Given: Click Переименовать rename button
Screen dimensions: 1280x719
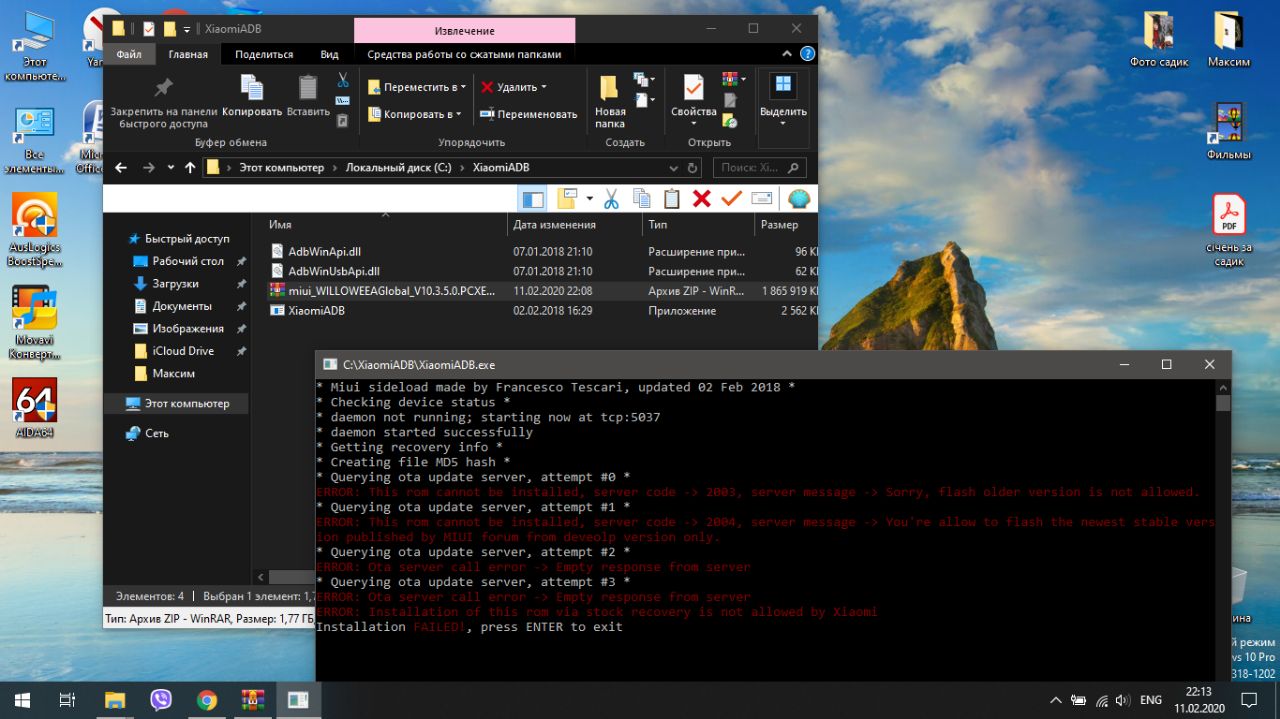Looking at the screenshot, I should click(x=529, y=114).
